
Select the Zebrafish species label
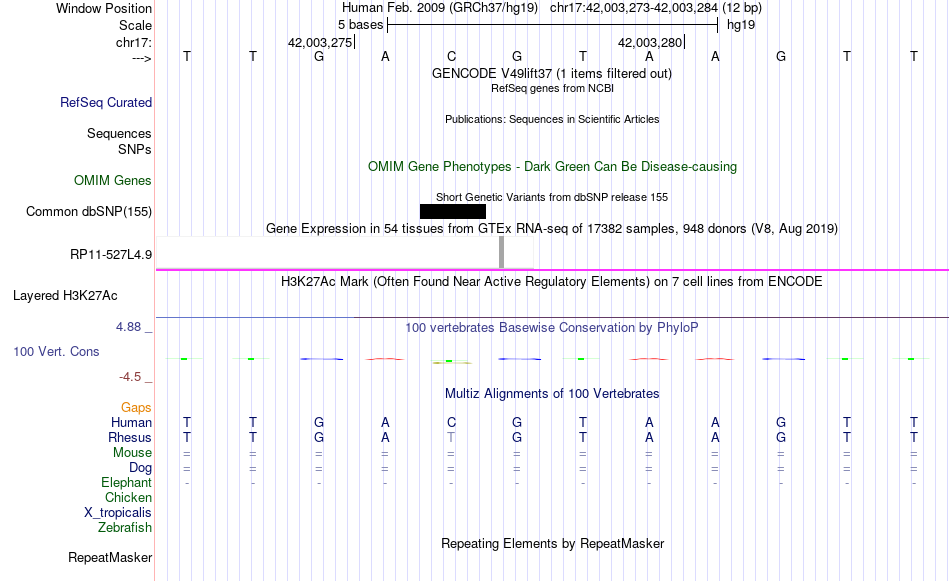[x=125, y=527]
